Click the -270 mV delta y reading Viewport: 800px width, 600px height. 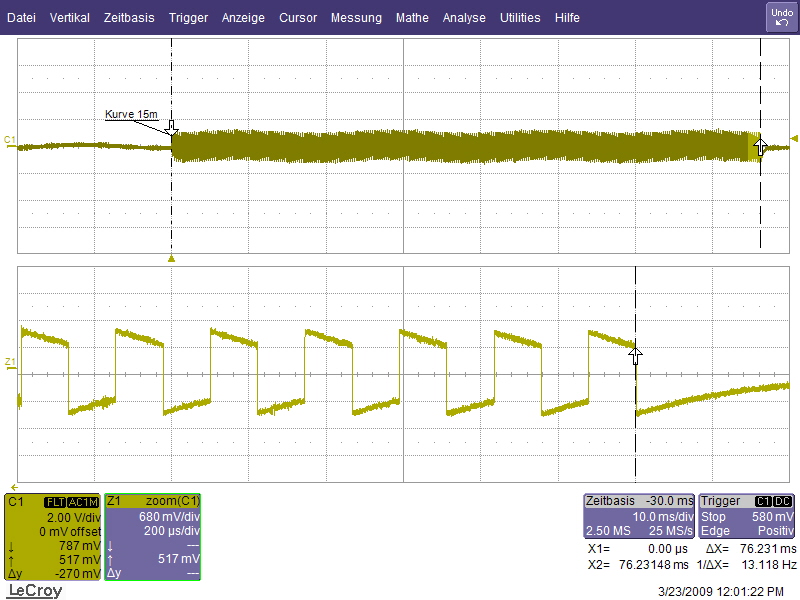tap(78, 573)
